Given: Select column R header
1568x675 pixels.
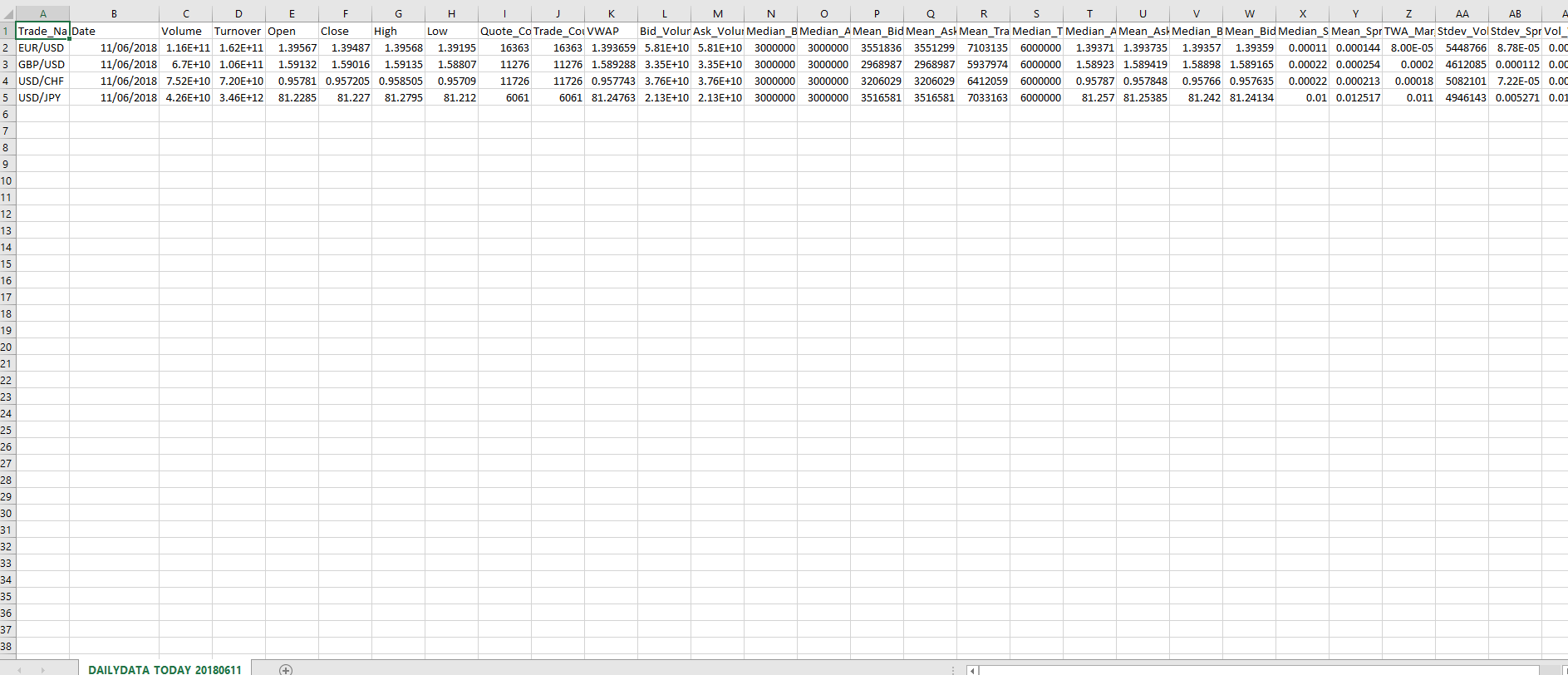Looking at the screenshot, I should pos(983,14).
